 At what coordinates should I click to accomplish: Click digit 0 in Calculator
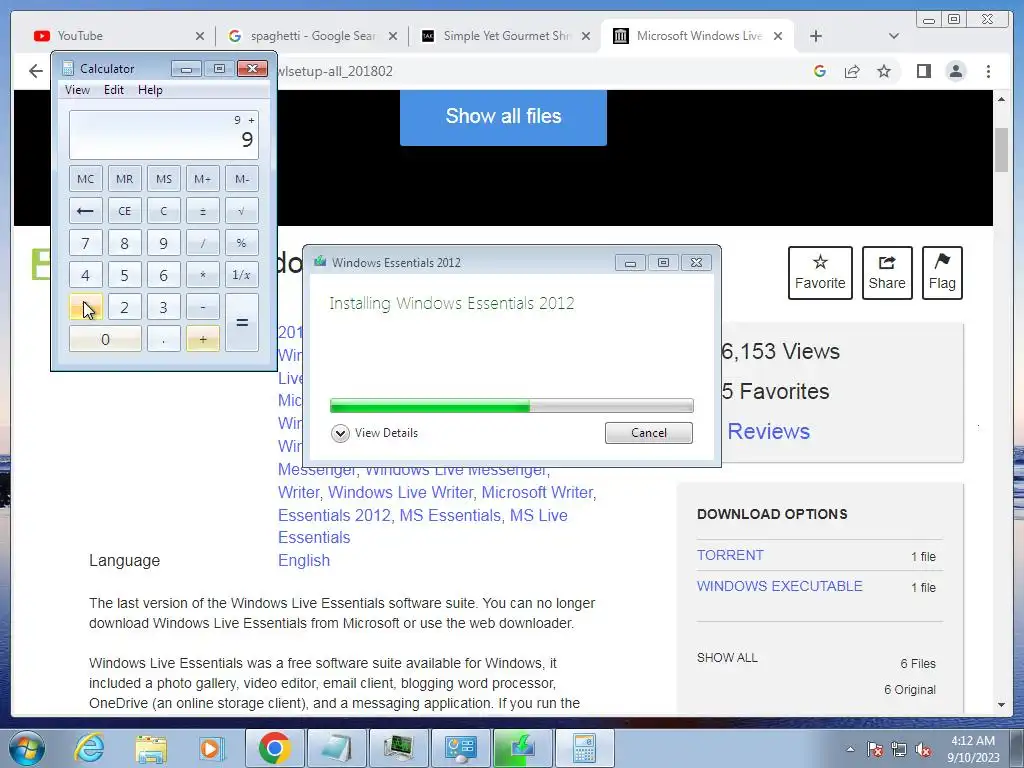[105, 339]
